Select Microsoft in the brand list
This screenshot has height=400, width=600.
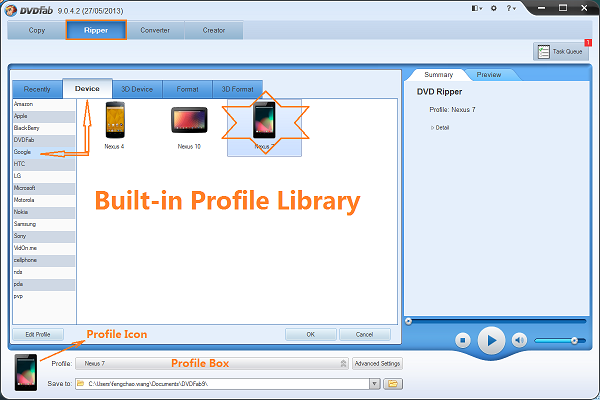click(44, 188)
